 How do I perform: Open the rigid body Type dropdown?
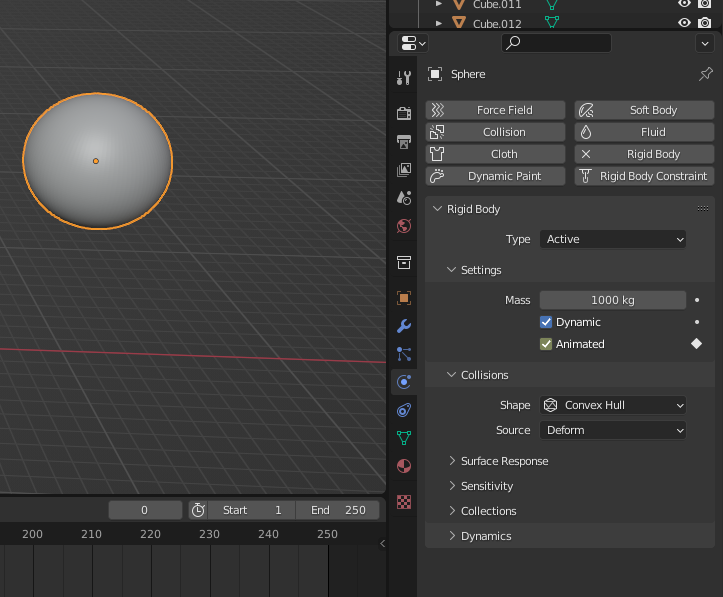click(x=612, y=239)
